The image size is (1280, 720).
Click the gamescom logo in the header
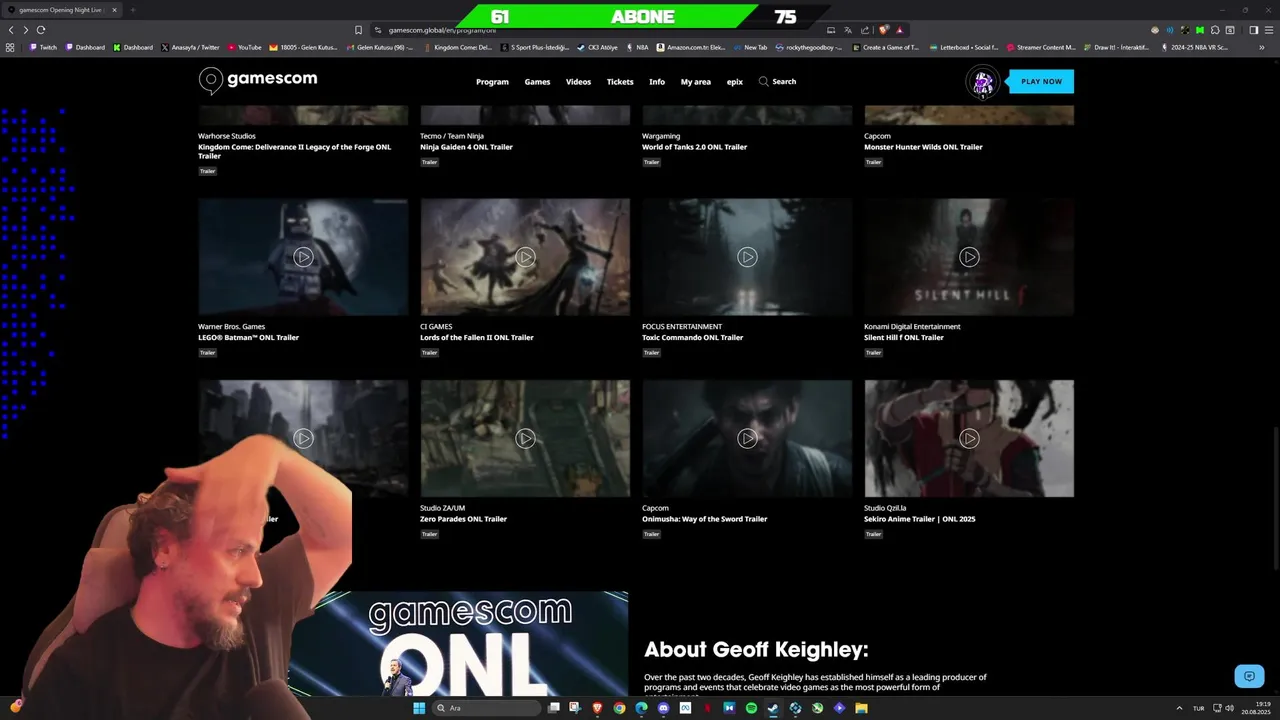258,80
